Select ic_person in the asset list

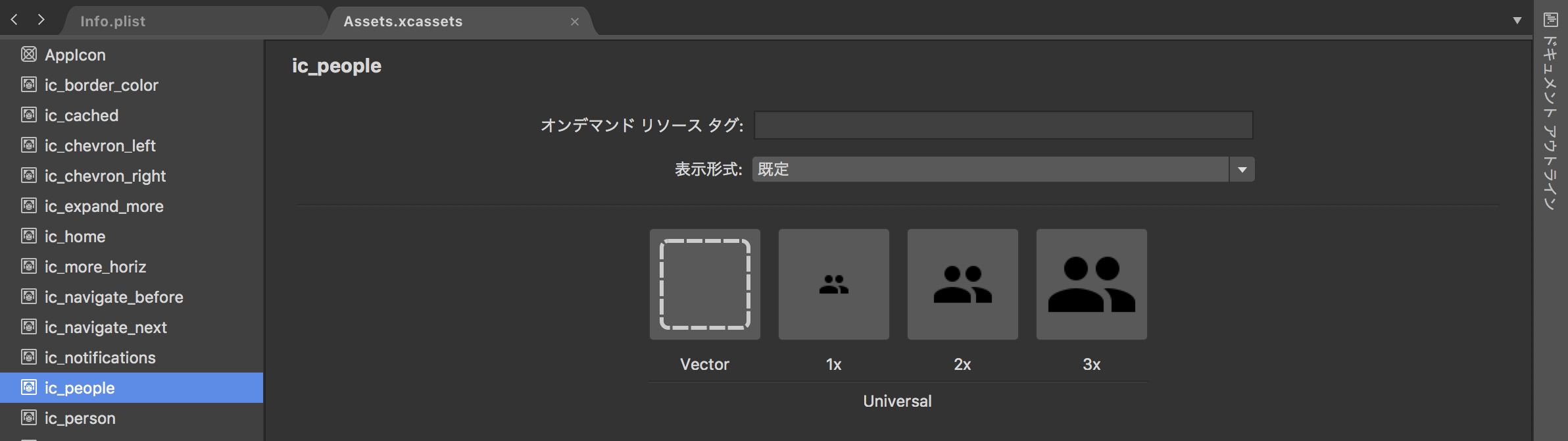[80, 419]
